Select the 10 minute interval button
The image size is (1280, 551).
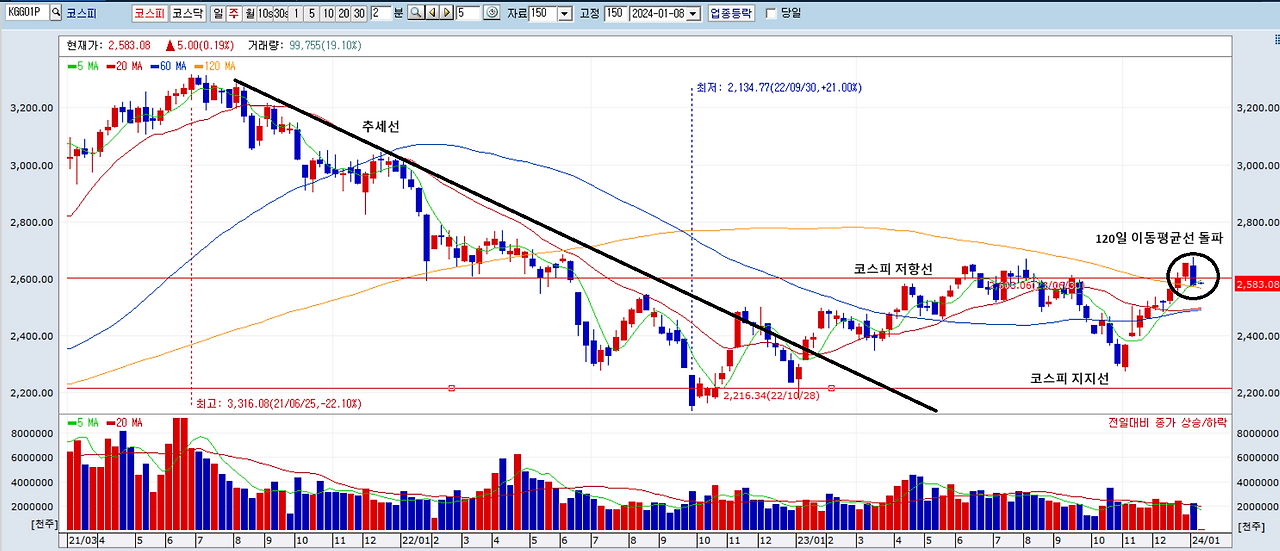[328, 13]
